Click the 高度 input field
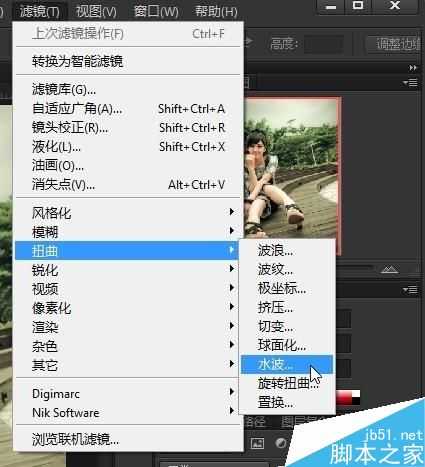Image resolution: width=425 pixels, height=467 pixels. [x=324, y=44]
